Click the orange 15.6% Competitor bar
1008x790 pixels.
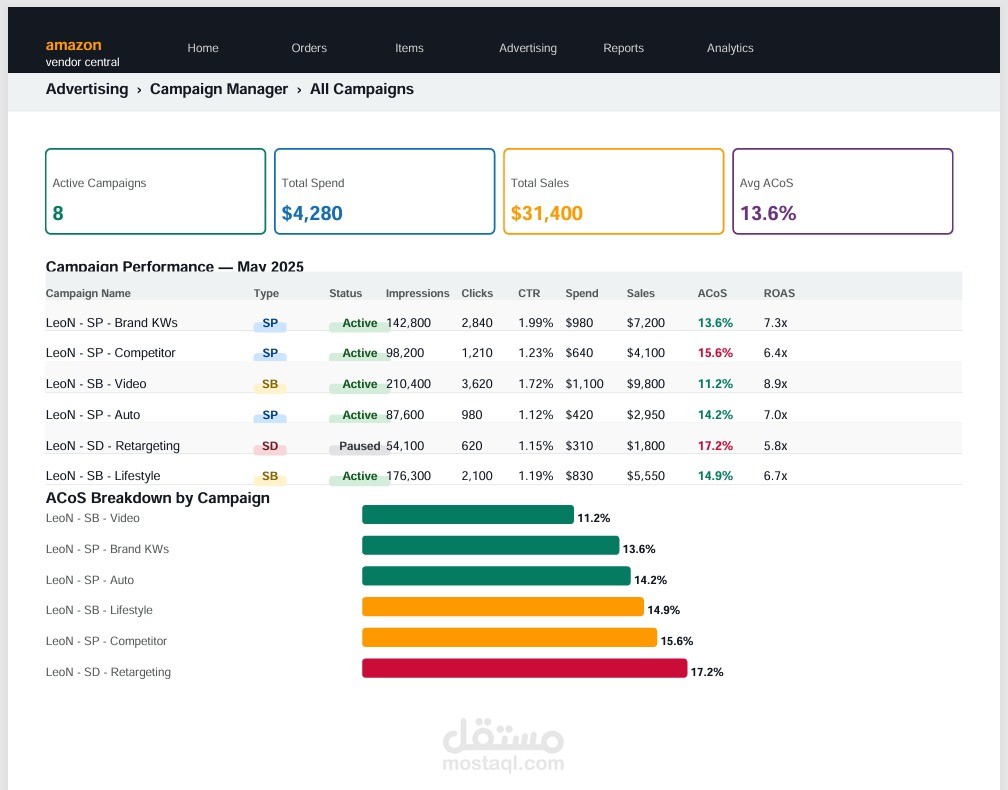coord(509,638)
